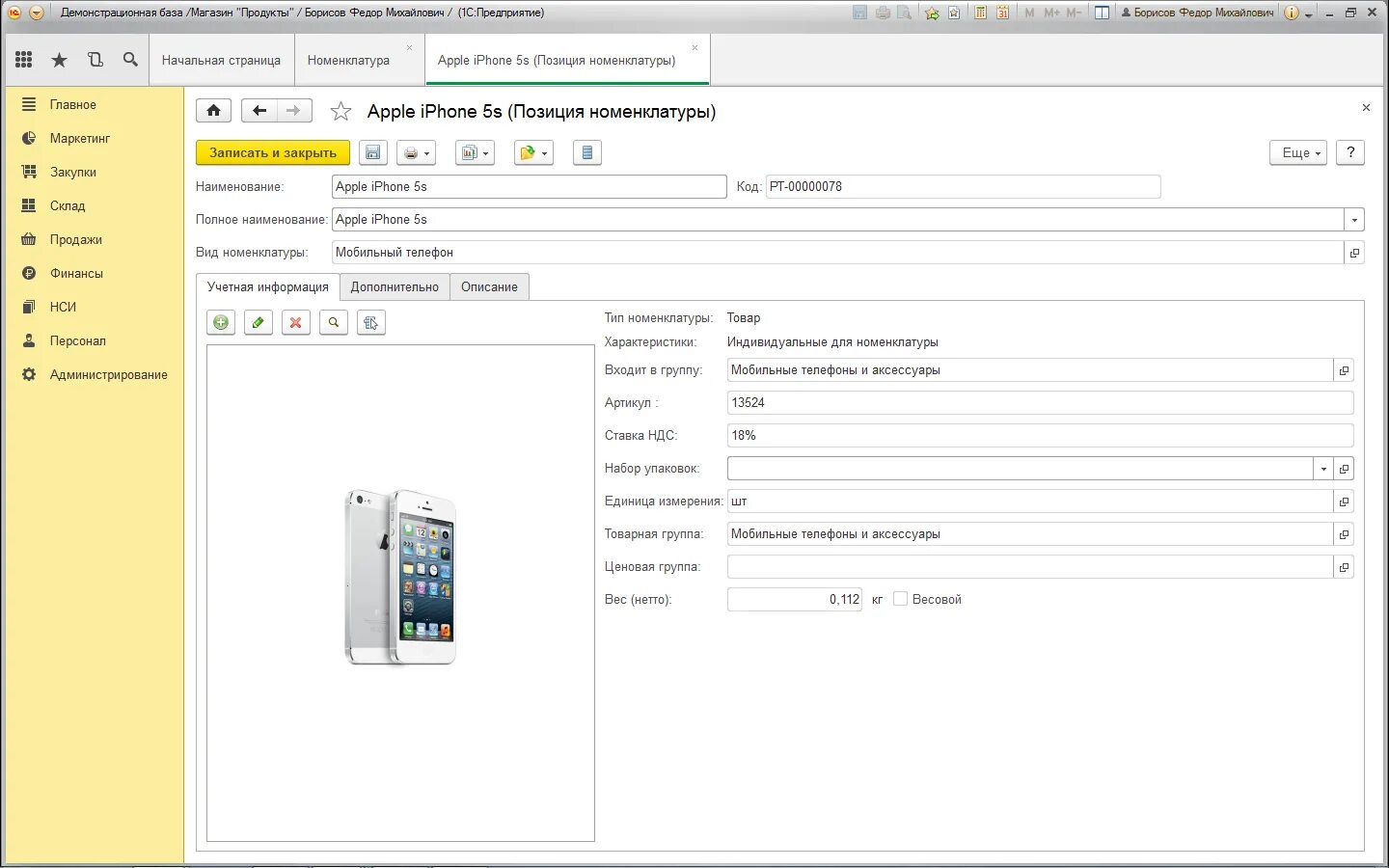Open the create-based-on dropdown button
Image resolution: width=1389 pixels, height=868 pixels.
[x=533, y=152]
